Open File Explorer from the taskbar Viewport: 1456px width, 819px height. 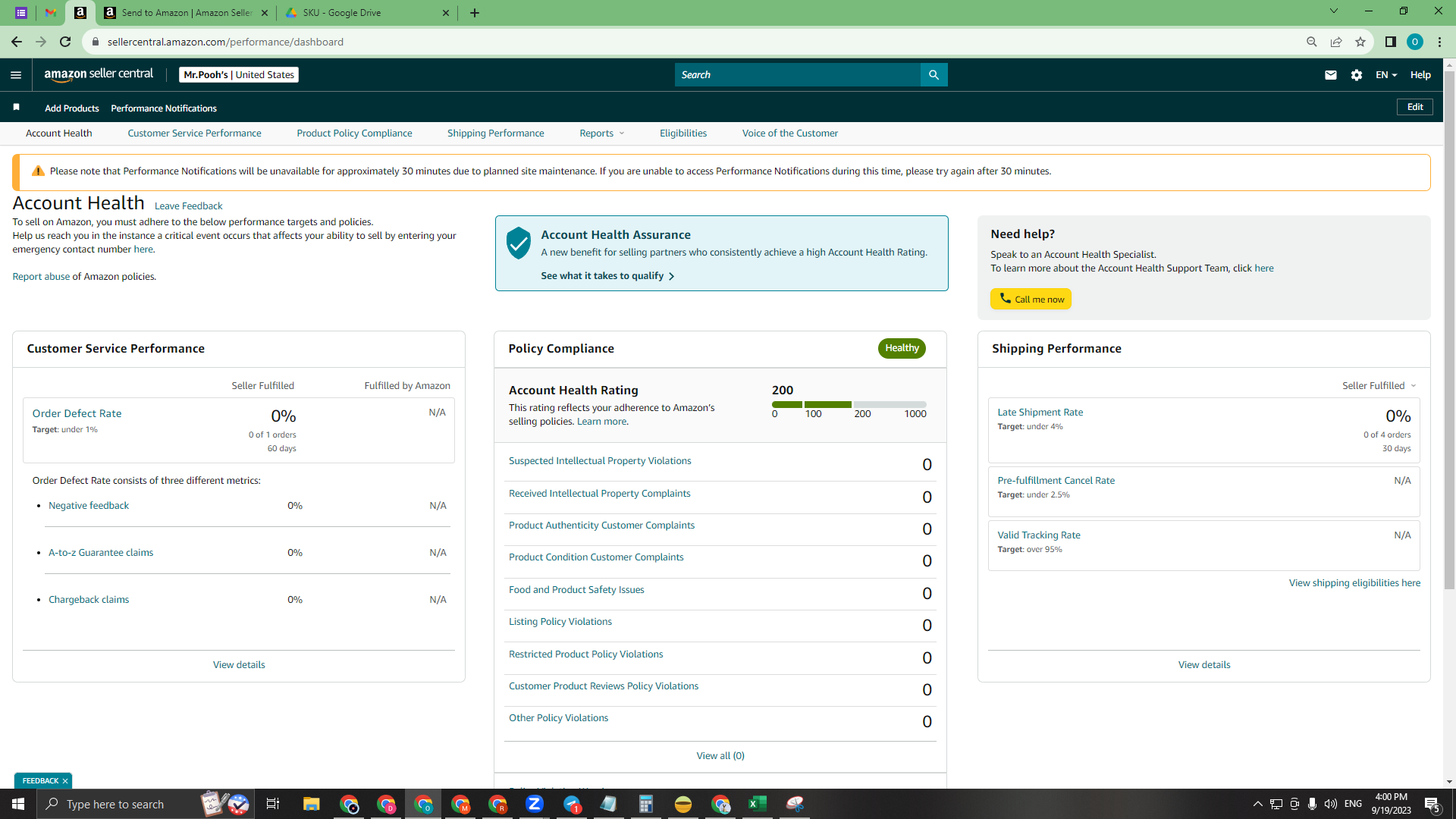click(x=311, y=804)
